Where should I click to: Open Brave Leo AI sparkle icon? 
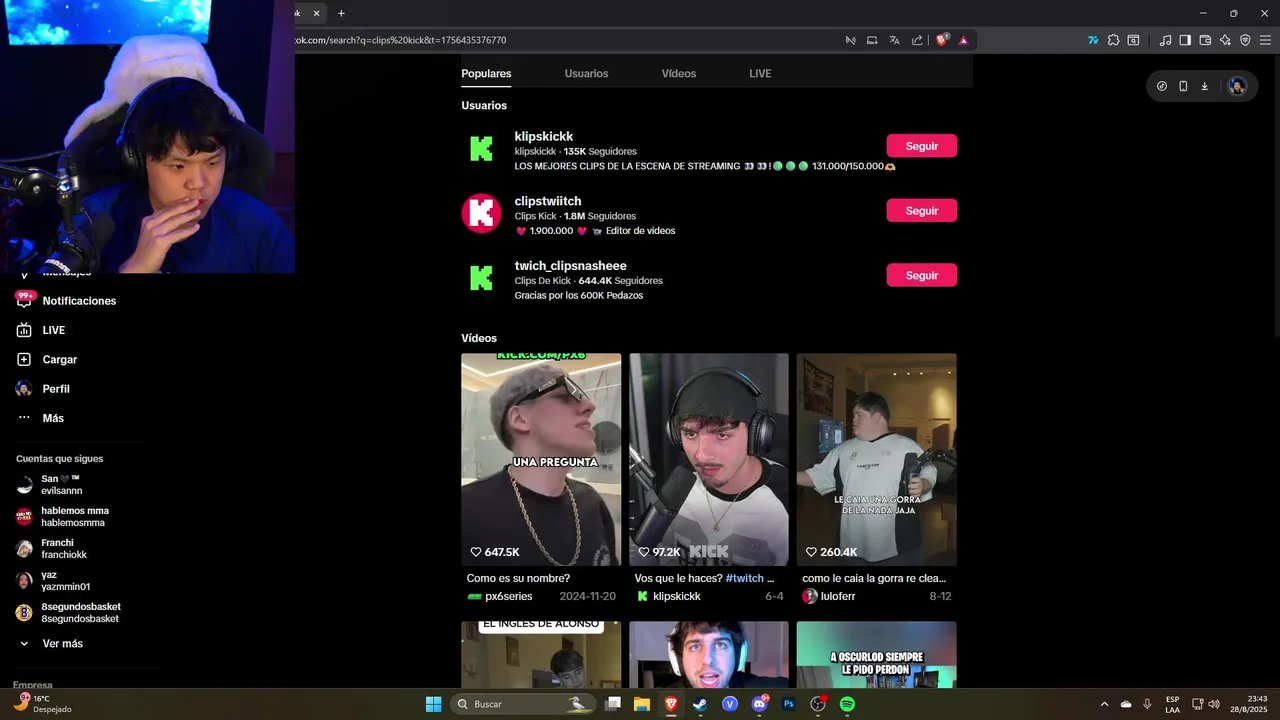pos(1225,40)
